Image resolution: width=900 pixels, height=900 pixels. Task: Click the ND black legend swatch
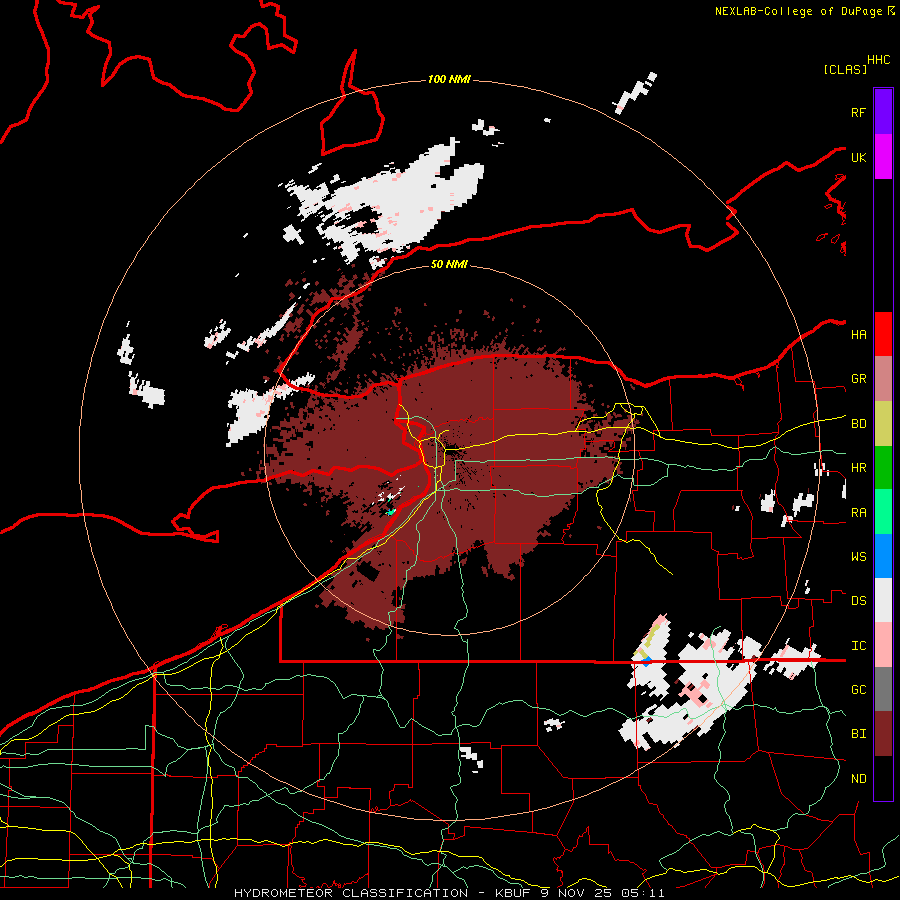click(883, 778)
